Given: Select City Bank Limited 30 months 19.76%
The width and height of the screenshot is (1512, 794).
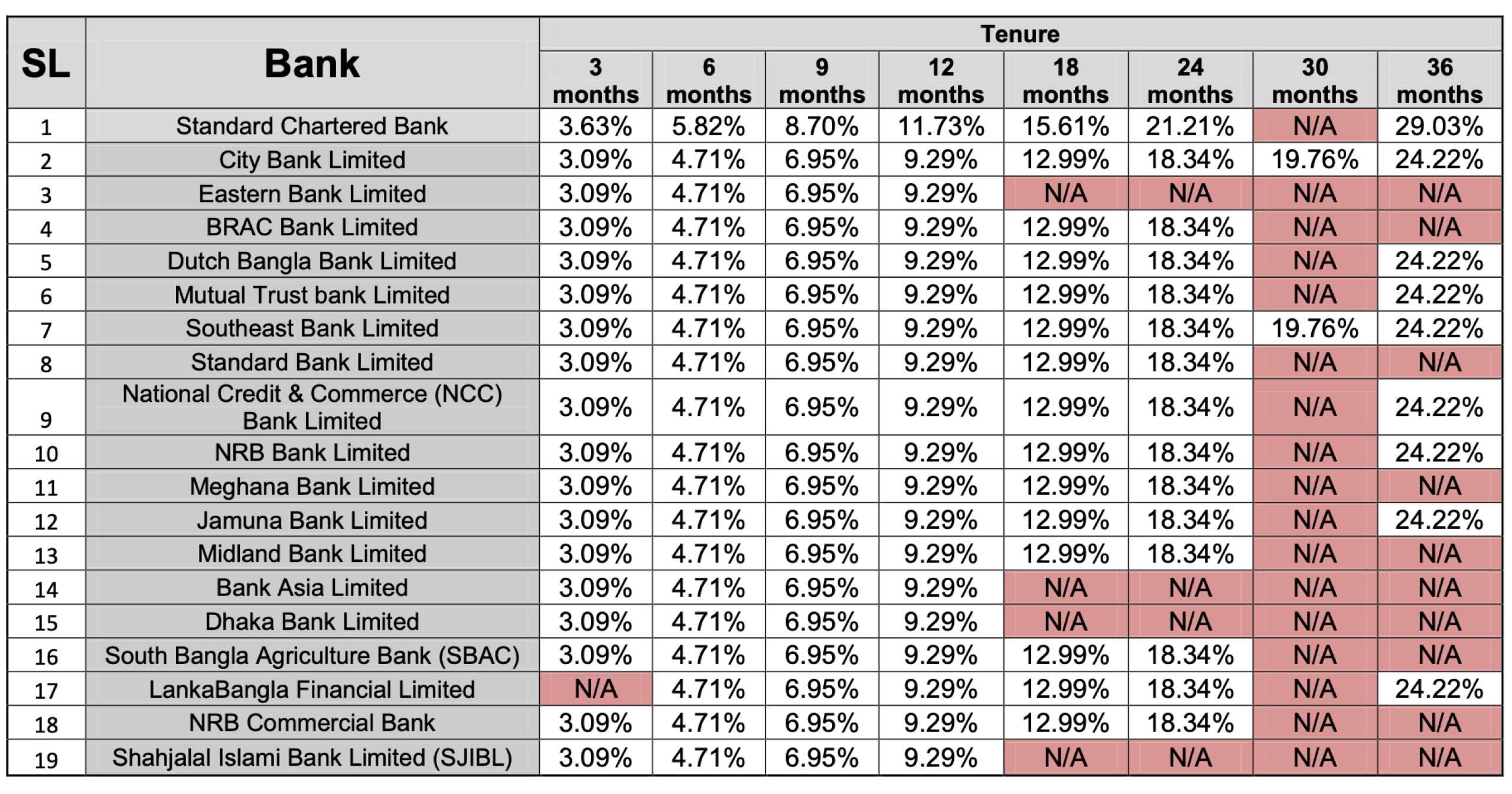Looking at the screenshot, I should coord(1315,160).
